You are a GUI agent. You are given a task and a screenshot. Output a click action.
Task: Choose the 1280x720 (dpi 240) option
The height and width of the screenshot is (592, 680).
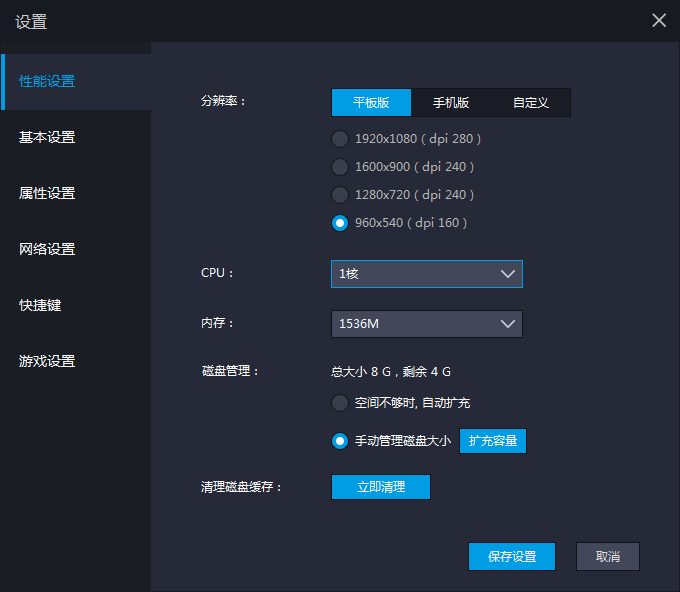point(340,195)
